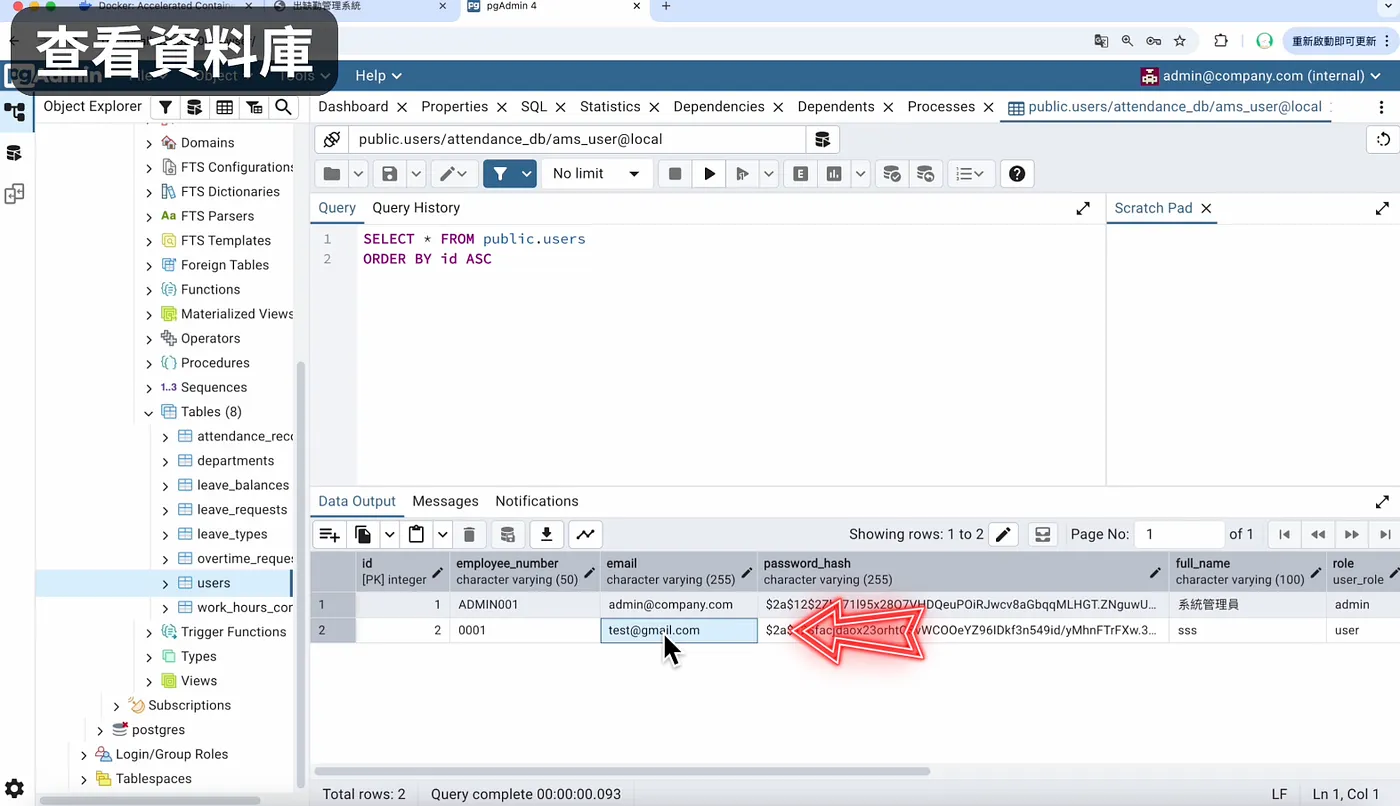1400x806 pixels.
Task: Click the Commit transaction icon
Action: coord(890,174)
